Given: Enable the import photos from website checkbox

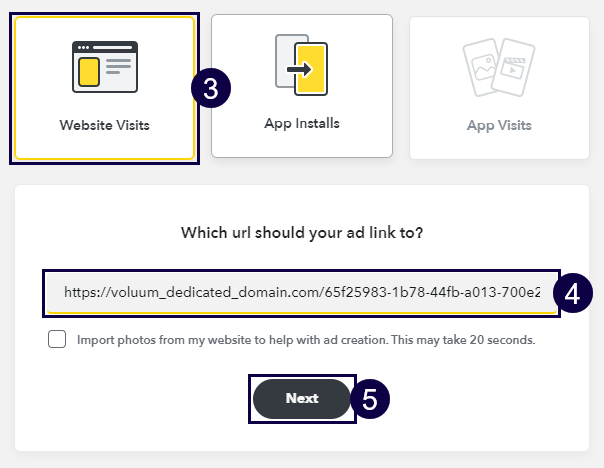Looking at the screenshot, I should click(57, 340).
